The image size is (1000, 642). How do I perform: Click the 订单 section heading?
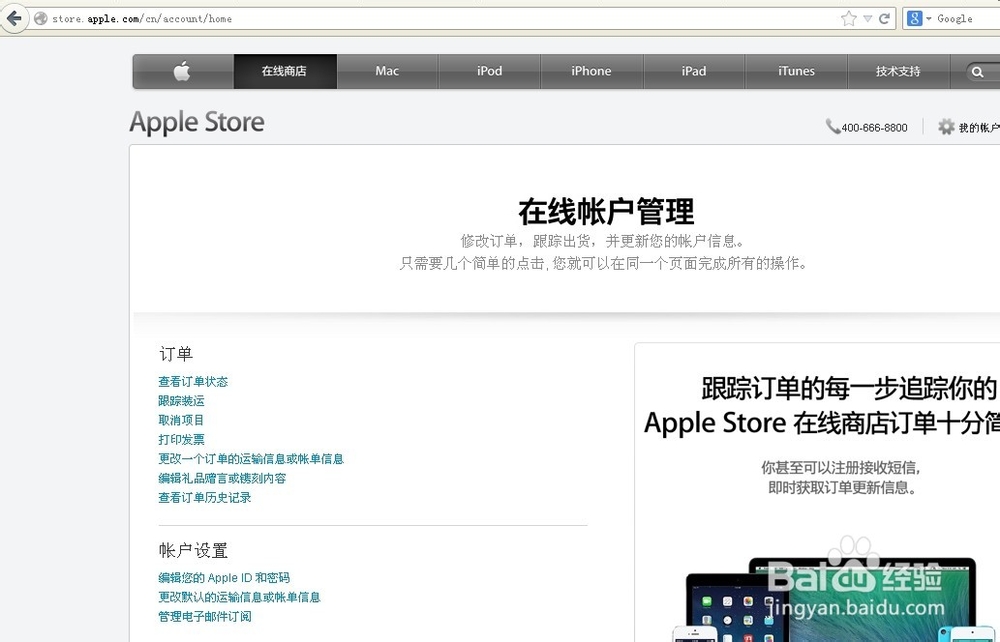176,354
